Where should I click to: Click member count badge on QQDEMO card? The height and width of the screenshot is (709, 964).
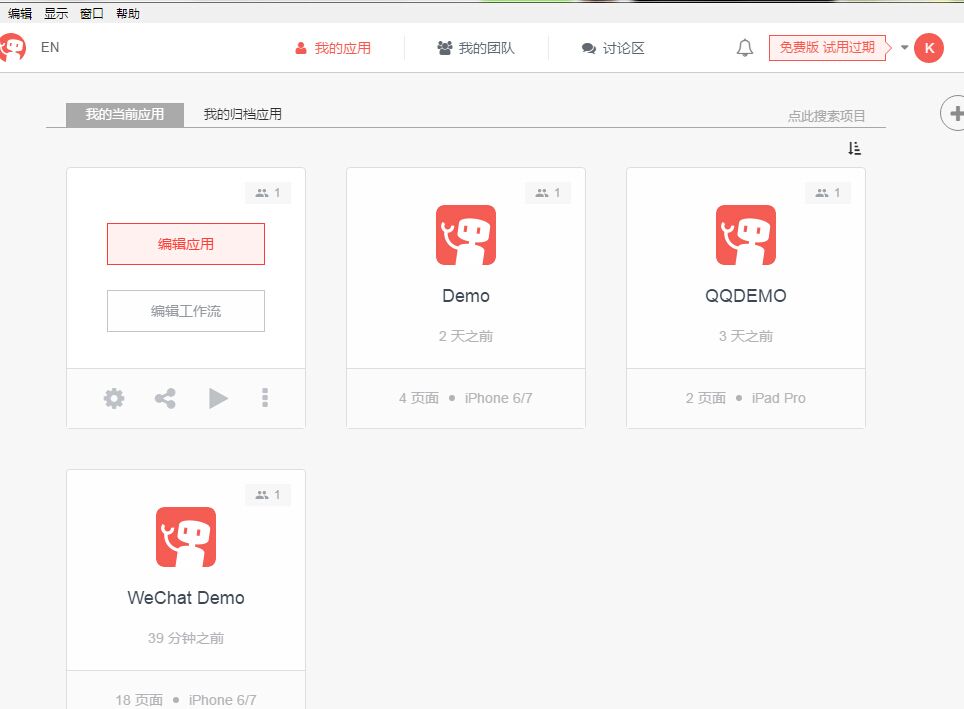click(828, 193)
